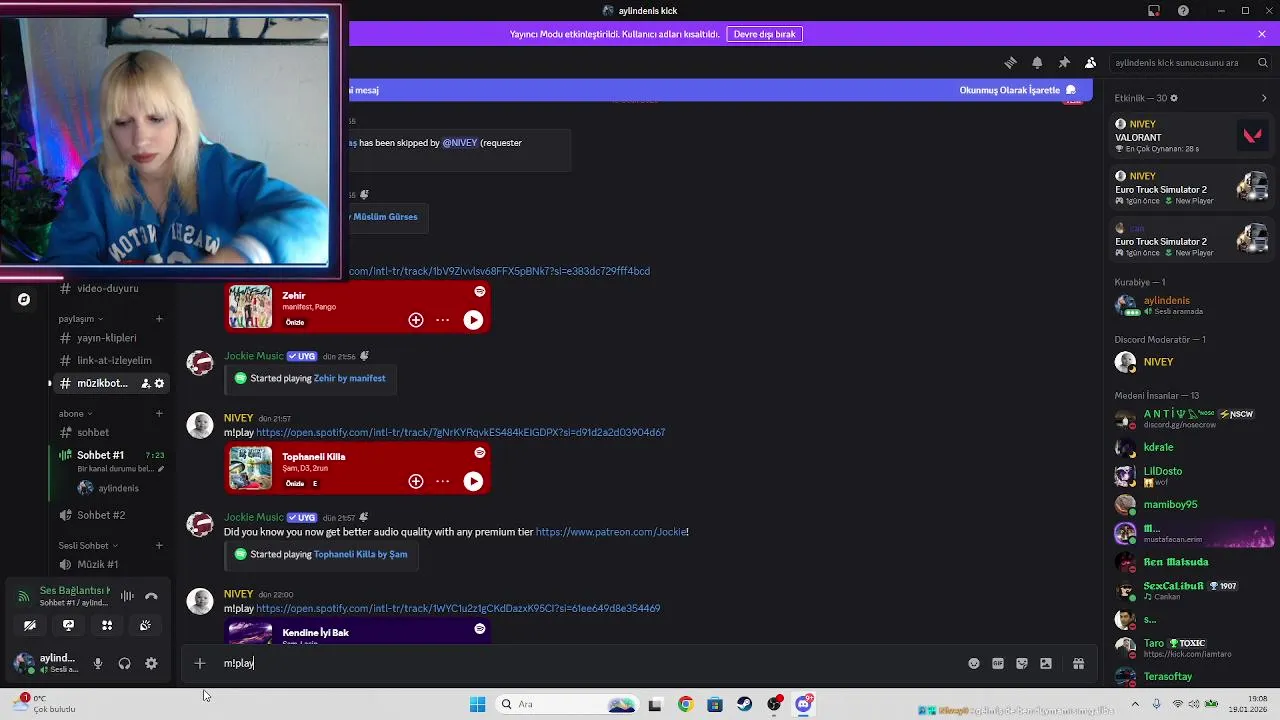Open Spotify link ending 61ee649d8e354469

point(458,608)
